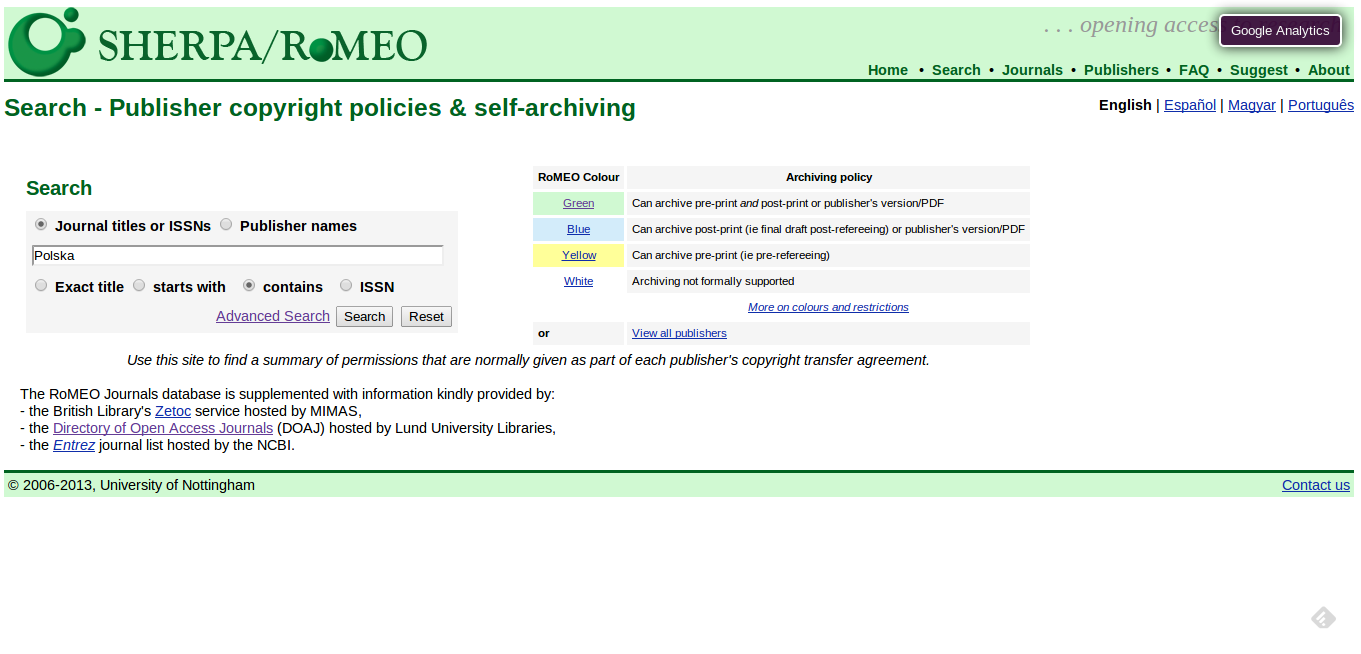Choose the ISSN radio option
Image resolution: width=1361 pixels, height=654 pixels.
click(346, 285)
